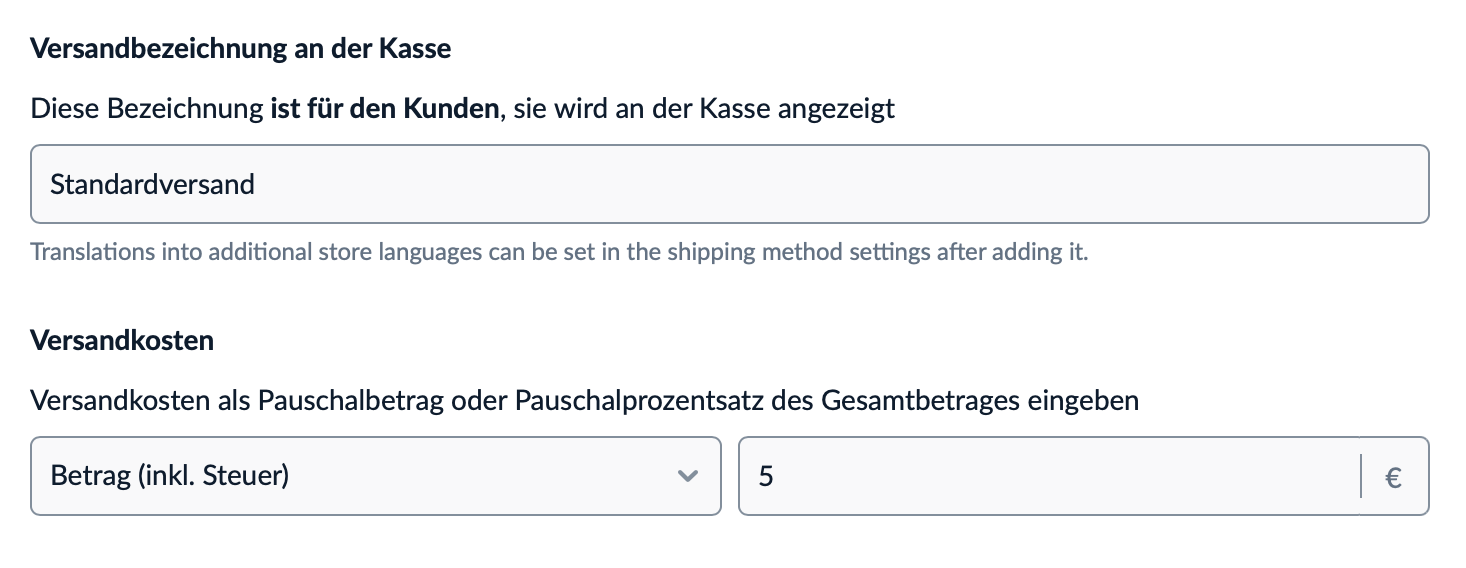
Task: Place cursor after the word Standardversand
Action: click(x=257, y=184)
